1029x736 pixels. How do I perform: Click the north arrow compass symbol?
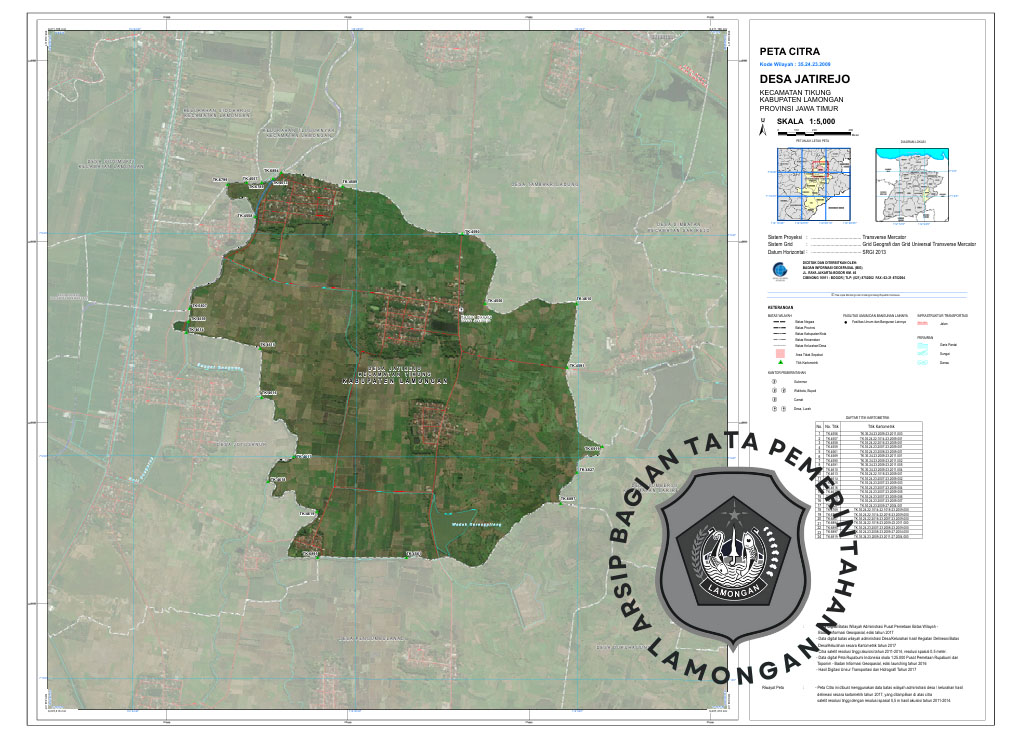(763, 129)
